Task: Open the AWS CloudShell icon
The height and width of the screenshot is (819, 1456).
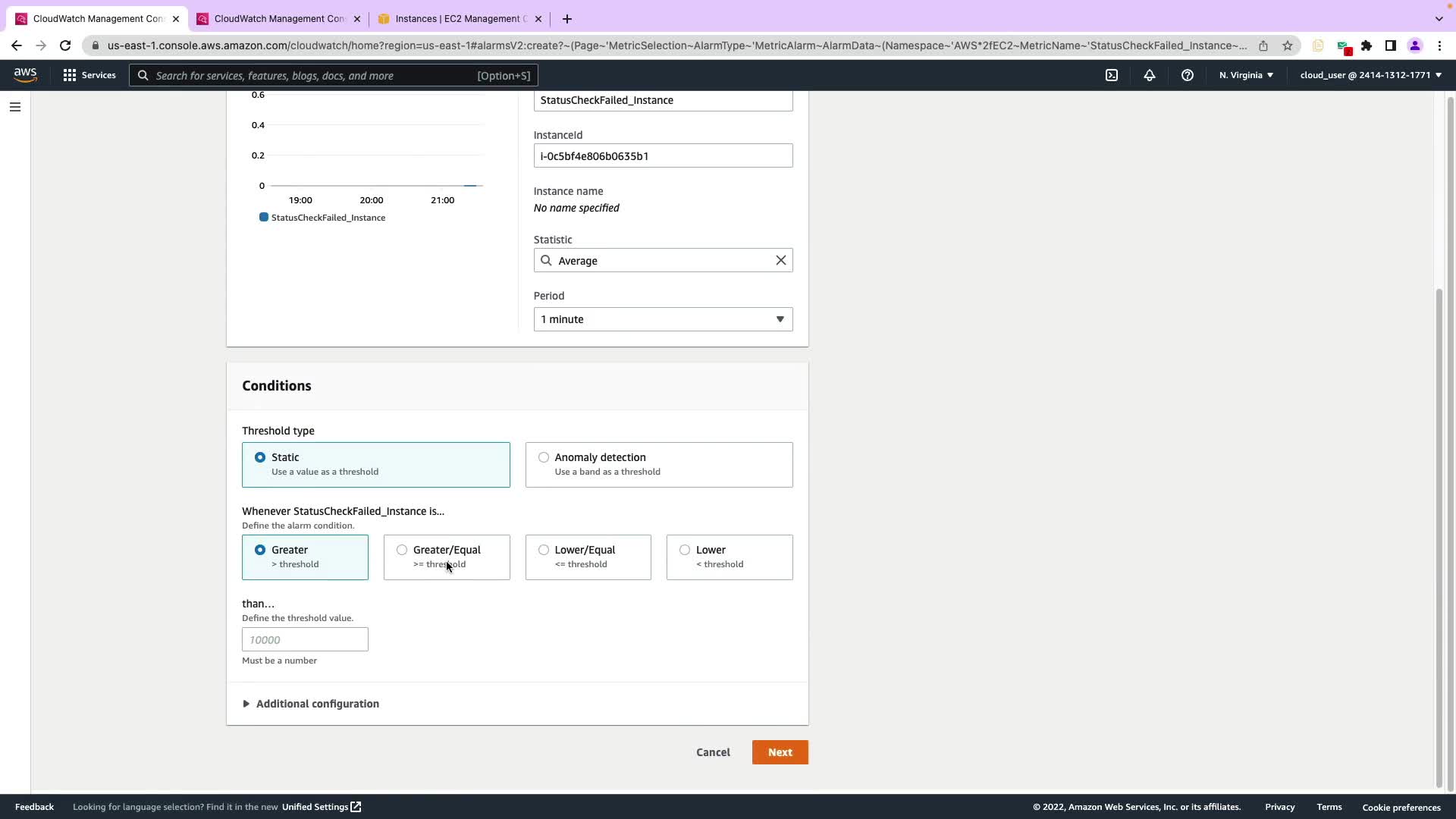Action: point(1112,75)
